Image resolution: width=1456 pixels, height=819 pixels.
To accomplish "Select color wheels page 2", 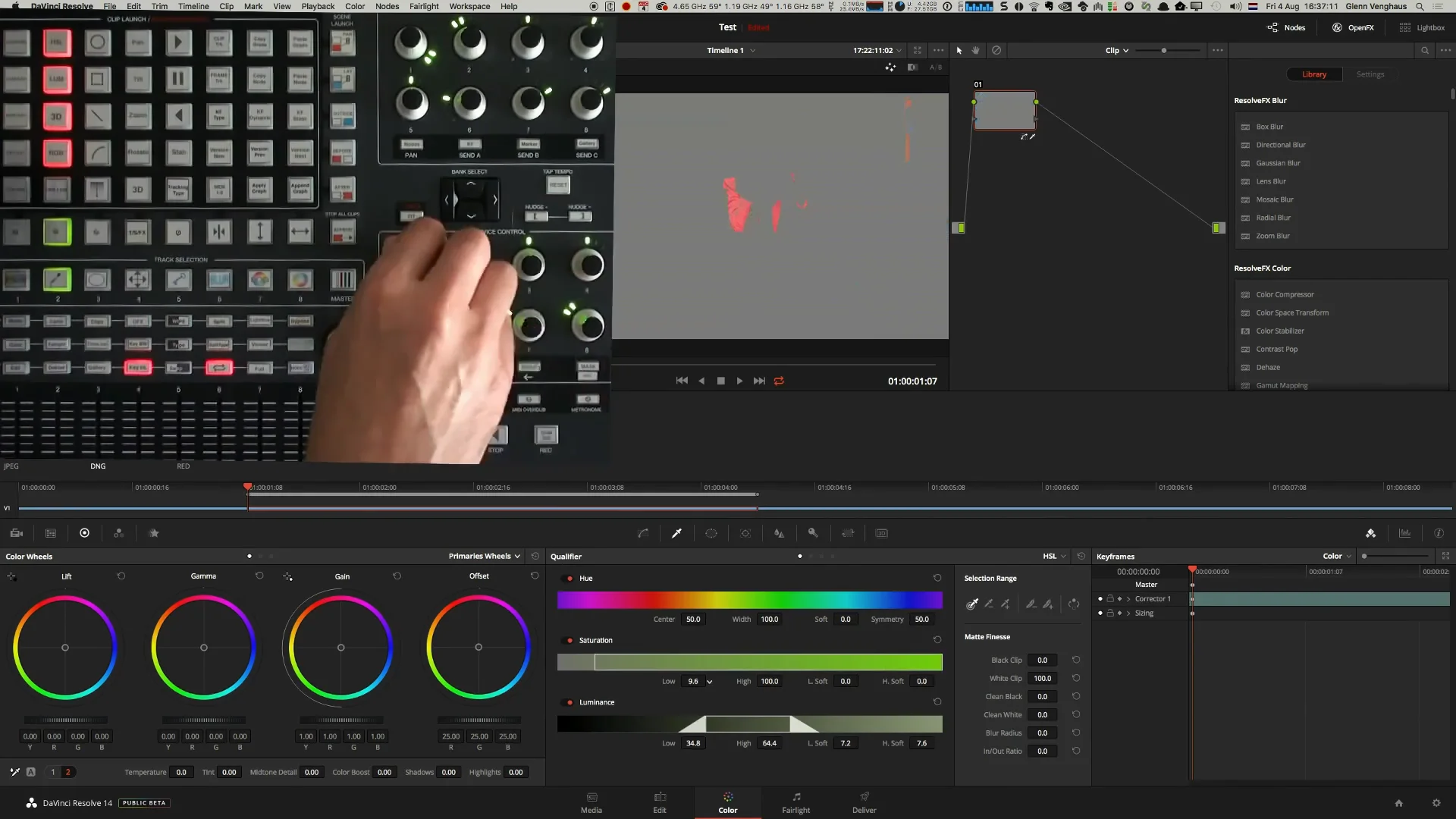I will (67, 772).
